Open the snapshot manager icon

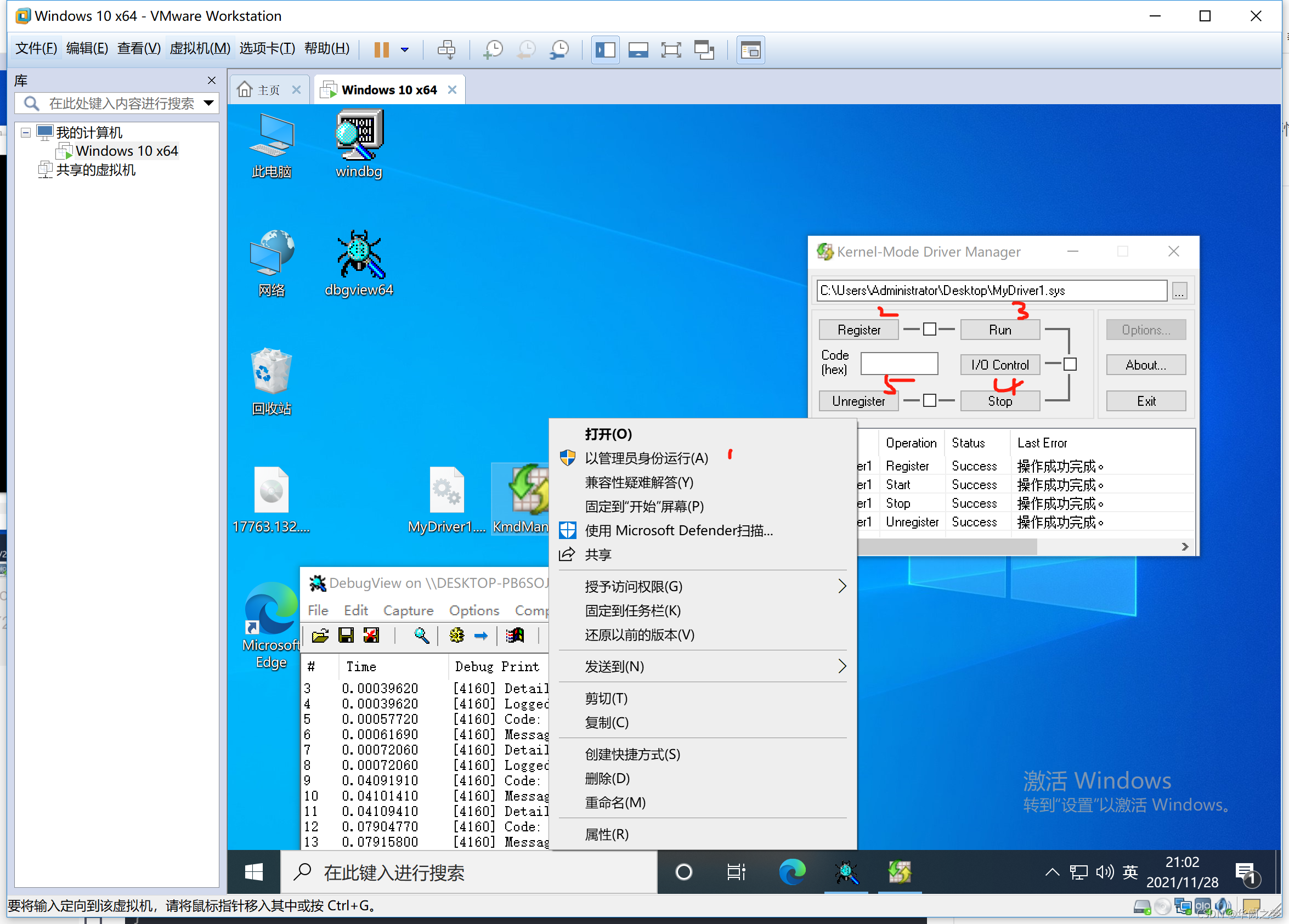[560, 50]
